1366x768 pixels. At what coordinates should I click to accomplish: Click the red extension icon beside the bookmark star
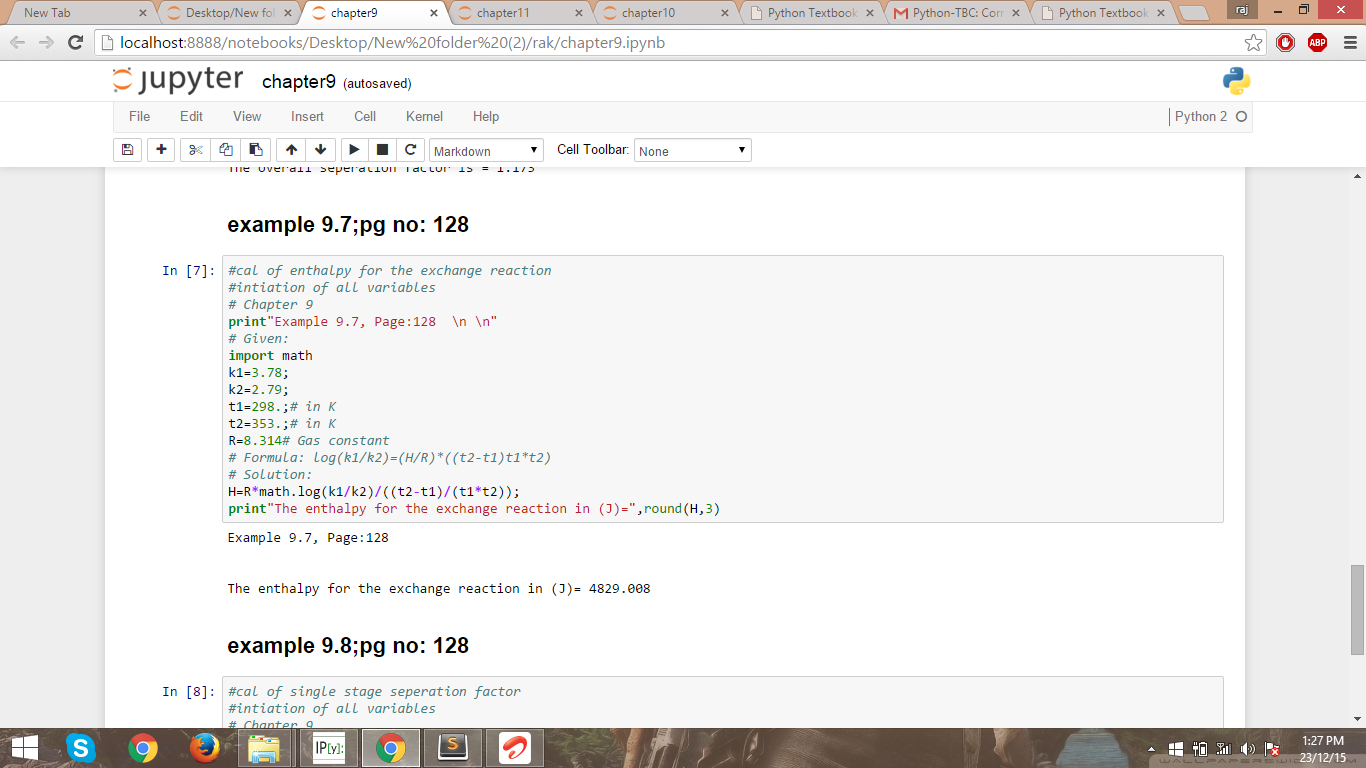tap(1286, 42)
